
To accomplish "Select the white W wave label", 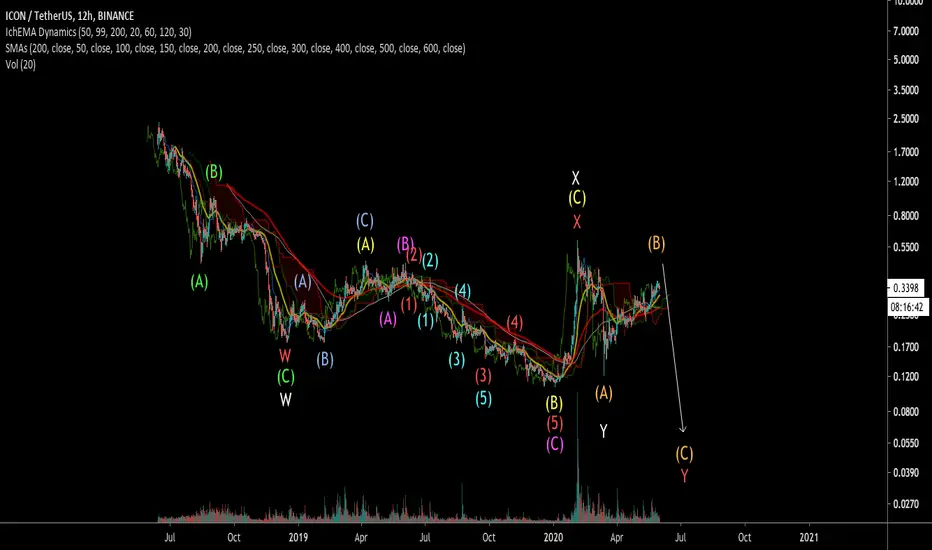I will [286, 400].
